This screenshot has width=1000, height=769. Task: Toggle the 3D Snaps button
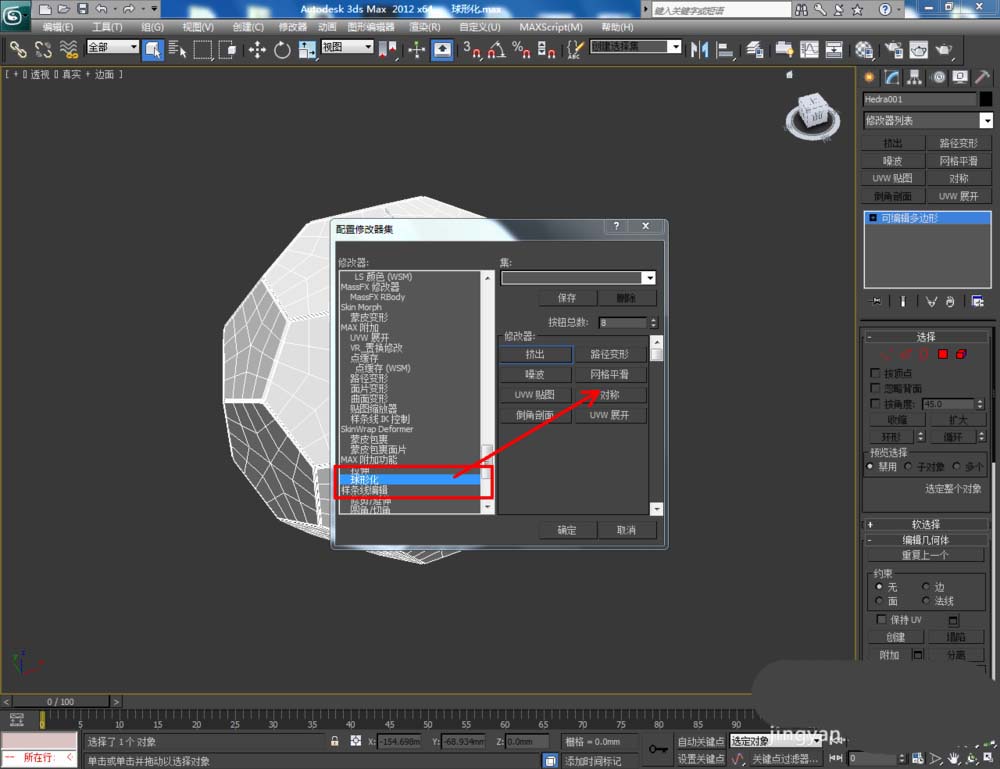[471, 49]
